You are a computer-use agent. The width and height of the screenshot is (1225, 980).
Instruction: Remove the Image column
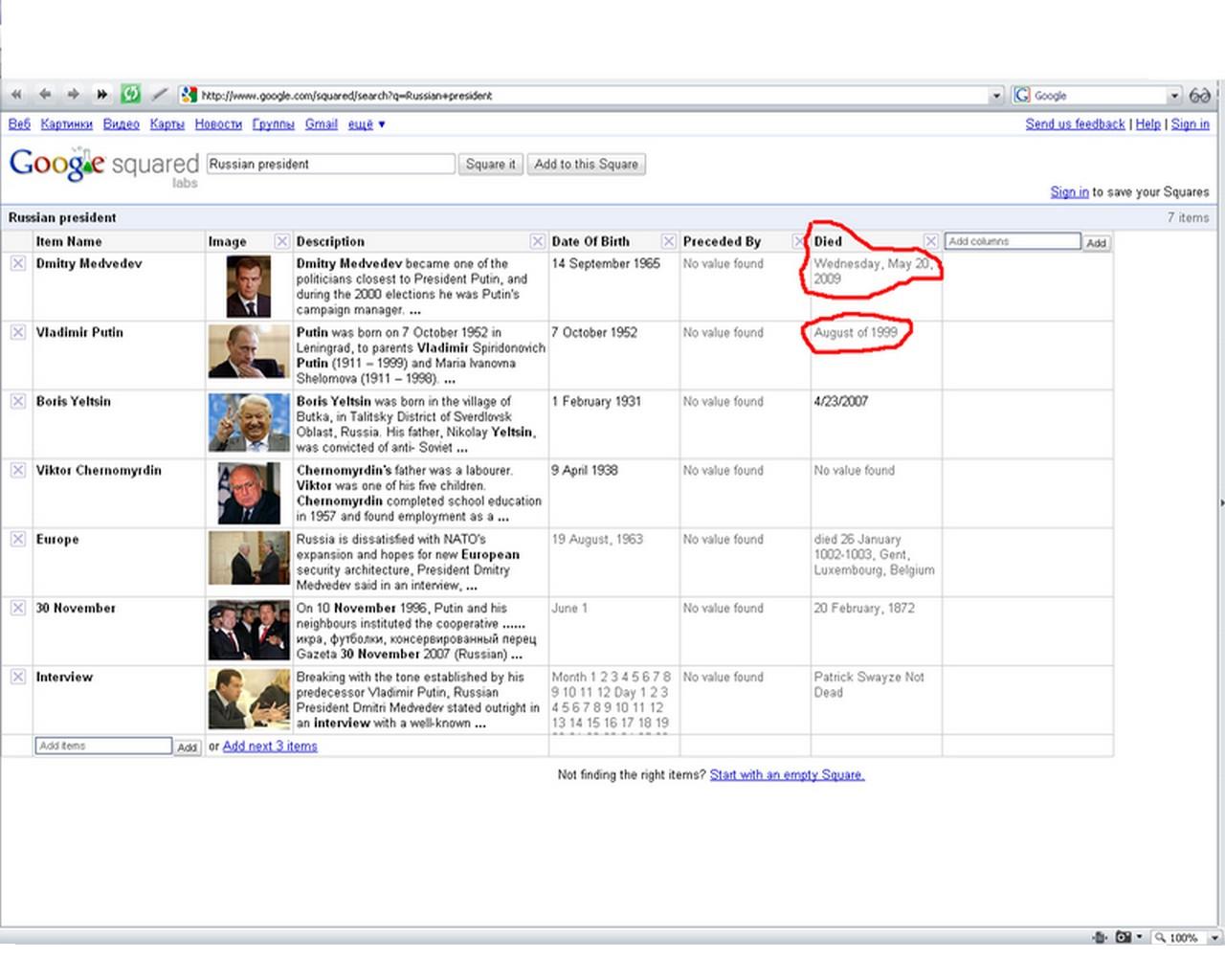[x=281, y=241]
